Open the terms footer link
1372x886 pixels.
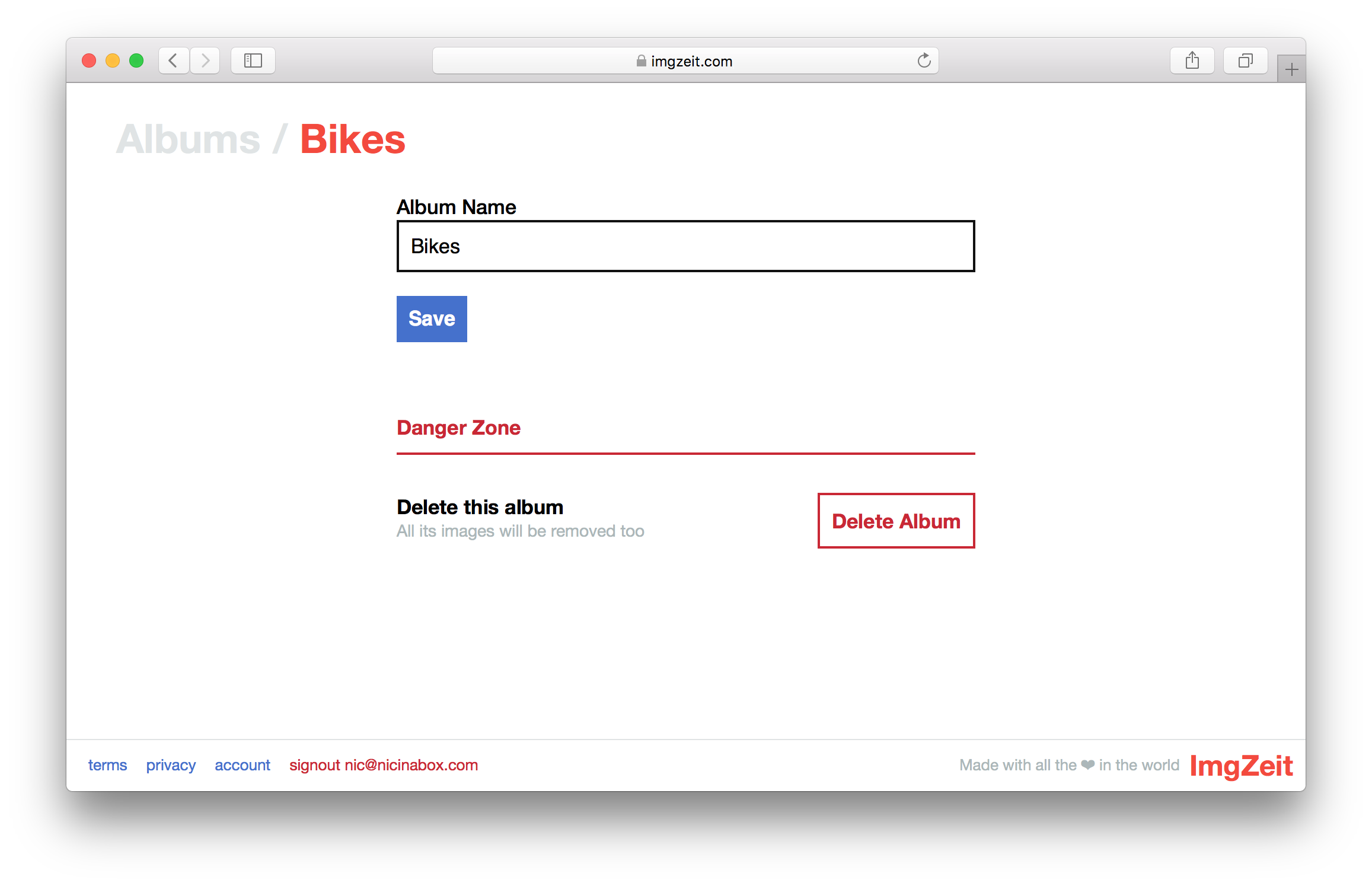[x=107, y=765]
